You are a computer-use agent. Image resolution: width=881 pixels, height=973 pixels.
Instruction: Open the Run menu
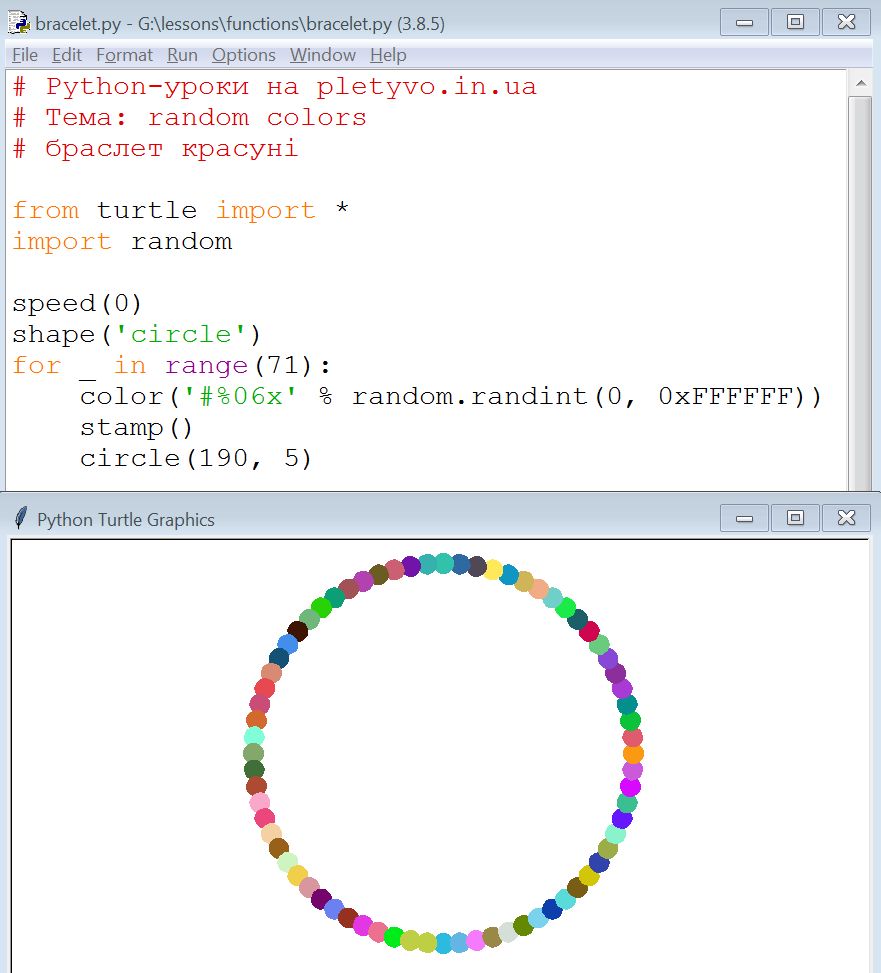tap(182, 55)
